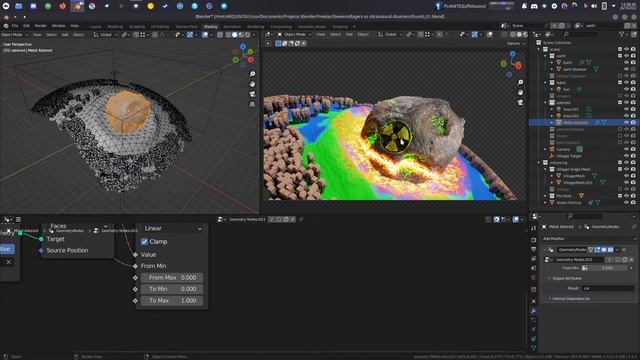Screen dimensions: 640x360
Task: Click the From Max 0.000 value field
Action: (x=172, y=278)
